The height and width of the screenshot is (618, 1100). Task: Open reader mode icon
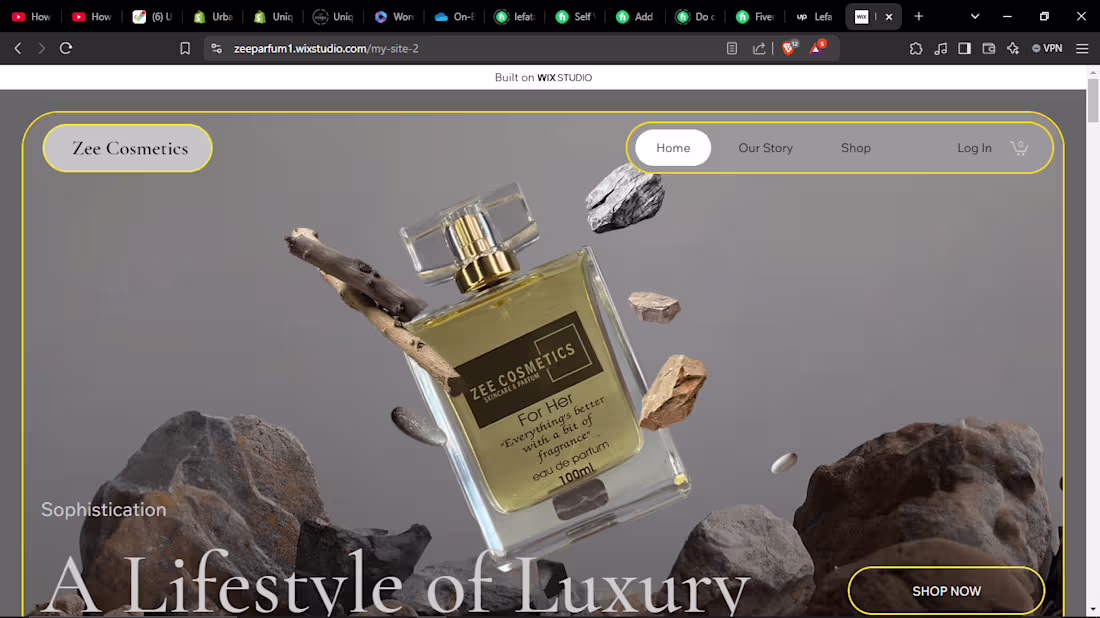tap(732, 48)
